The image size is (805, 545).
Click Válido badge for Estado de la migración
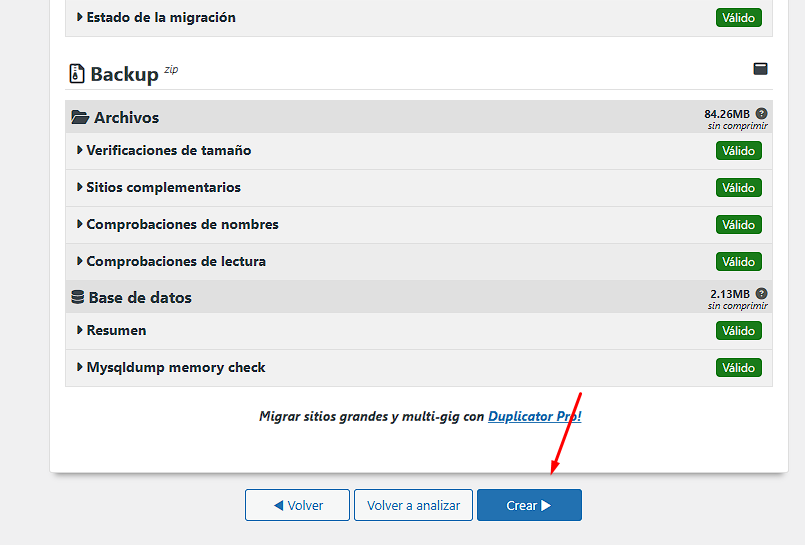point(738,18)
